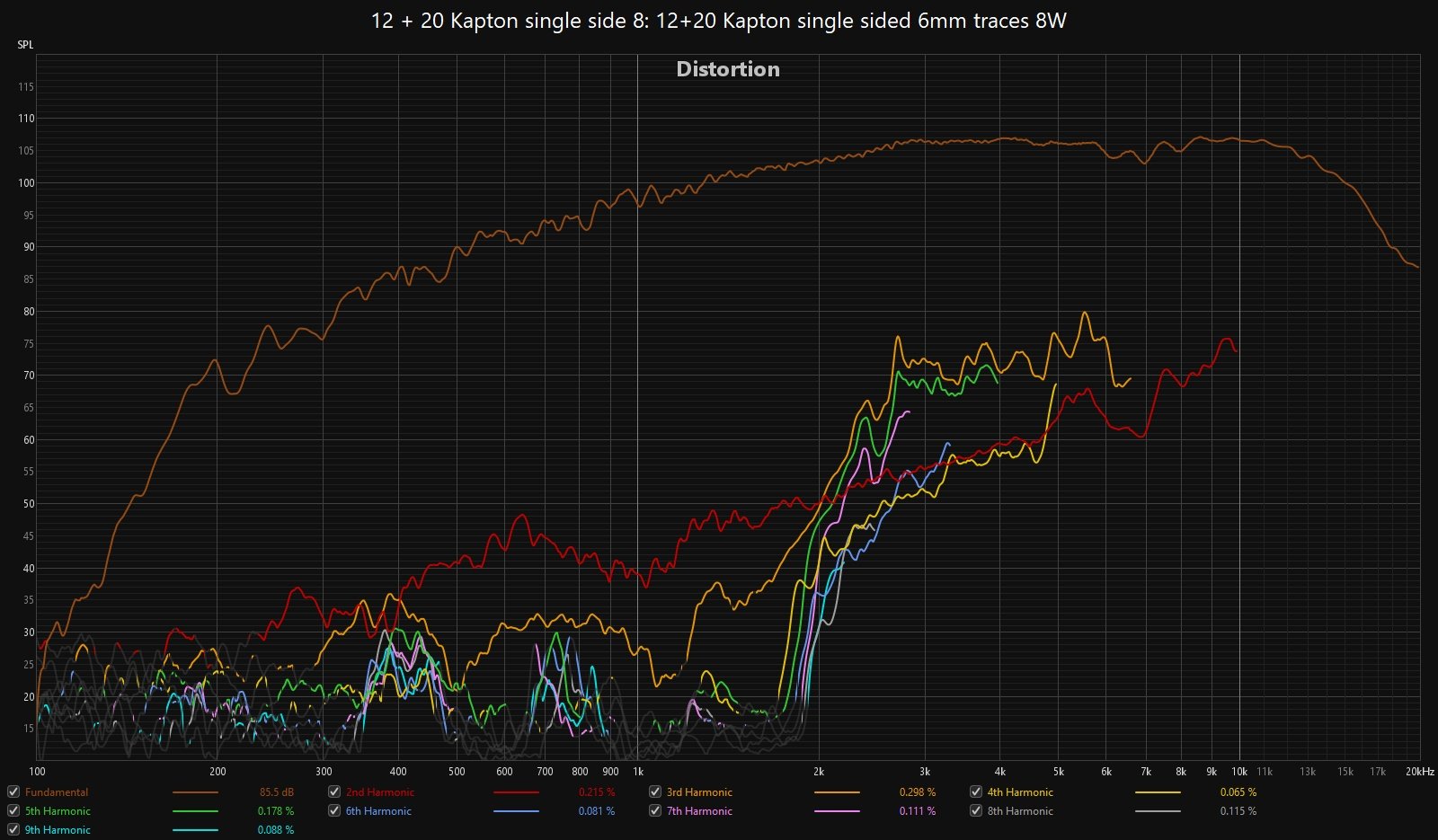Click the 8th Harmonic legend label
The image size is (1438, 840).
[1020, 811]
